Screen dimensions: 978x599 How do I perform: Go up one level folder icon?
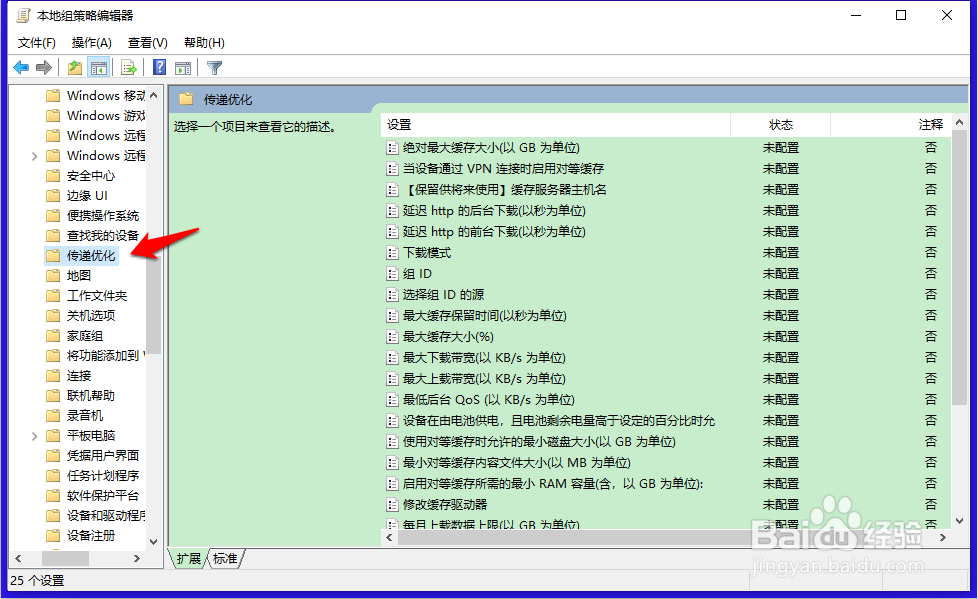tap(75, 67)
